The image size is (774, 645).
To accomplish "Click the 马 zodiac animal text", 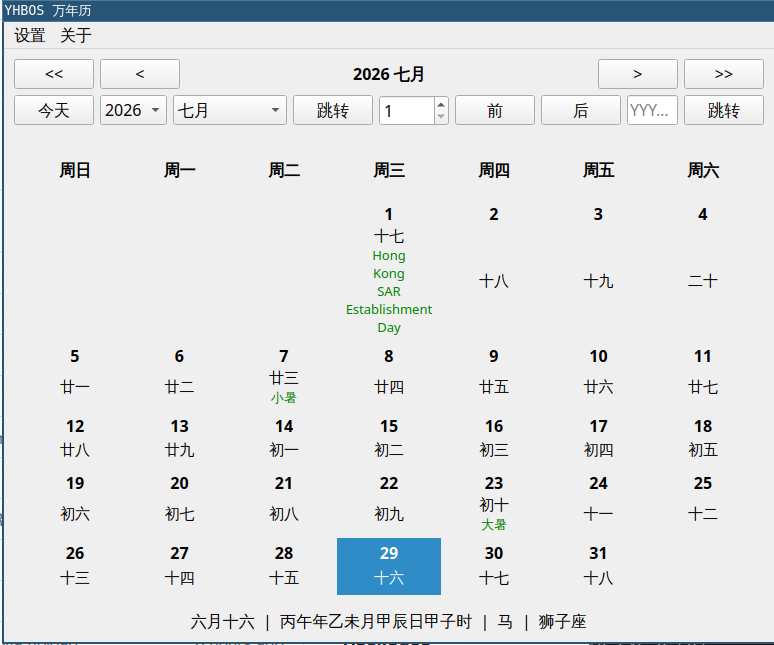I will click(505, 622).
